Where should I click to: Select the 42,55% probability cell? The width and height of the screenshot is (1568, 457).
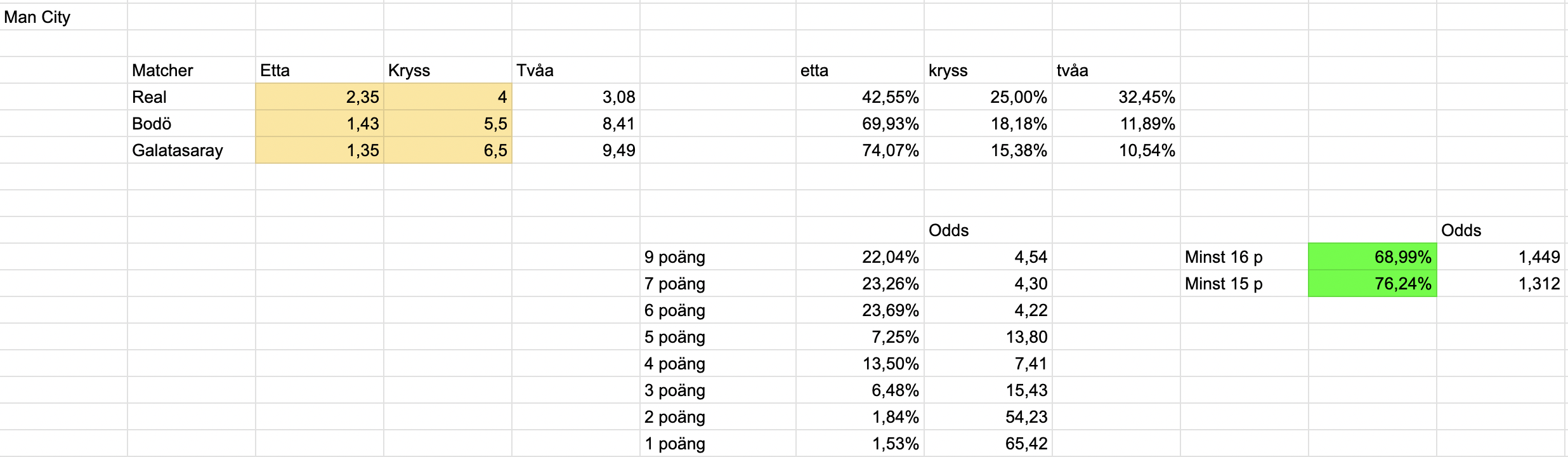pyautogui.click(x=860, y=97)
